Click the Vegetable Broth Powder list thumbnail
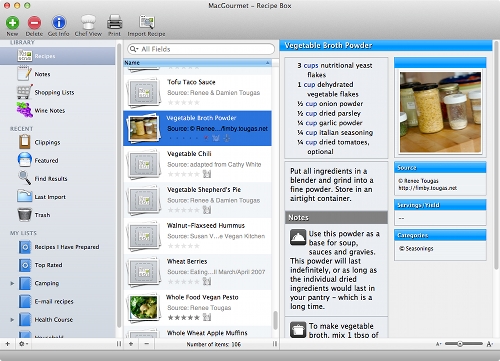The height and width of the screenshot is (361, 500). (x=143, y=128)
